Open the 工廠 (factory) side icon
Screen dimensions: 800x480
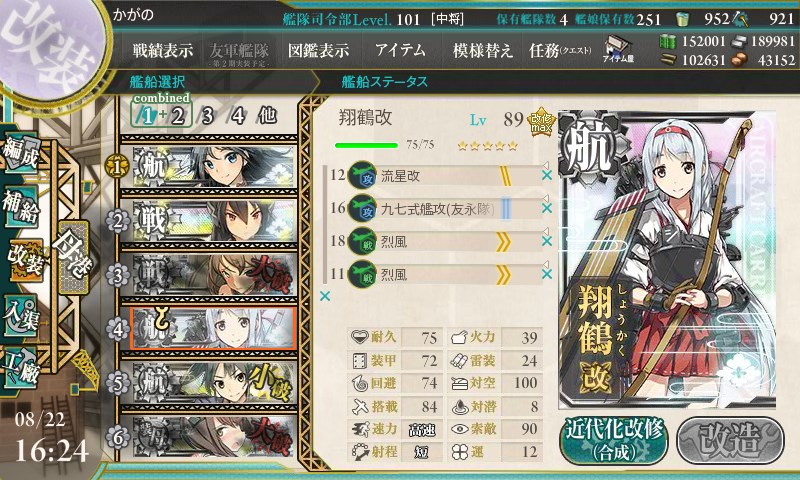(21, 368)
